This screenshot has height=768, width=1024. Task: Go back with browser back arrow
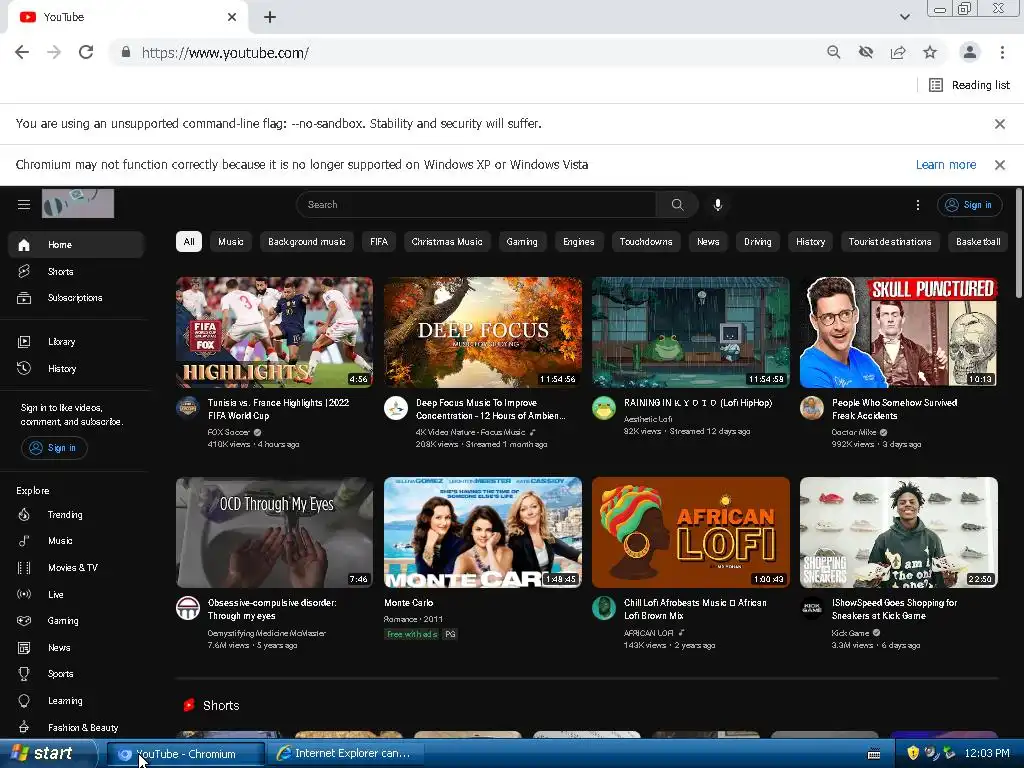[x=22, y=52]
